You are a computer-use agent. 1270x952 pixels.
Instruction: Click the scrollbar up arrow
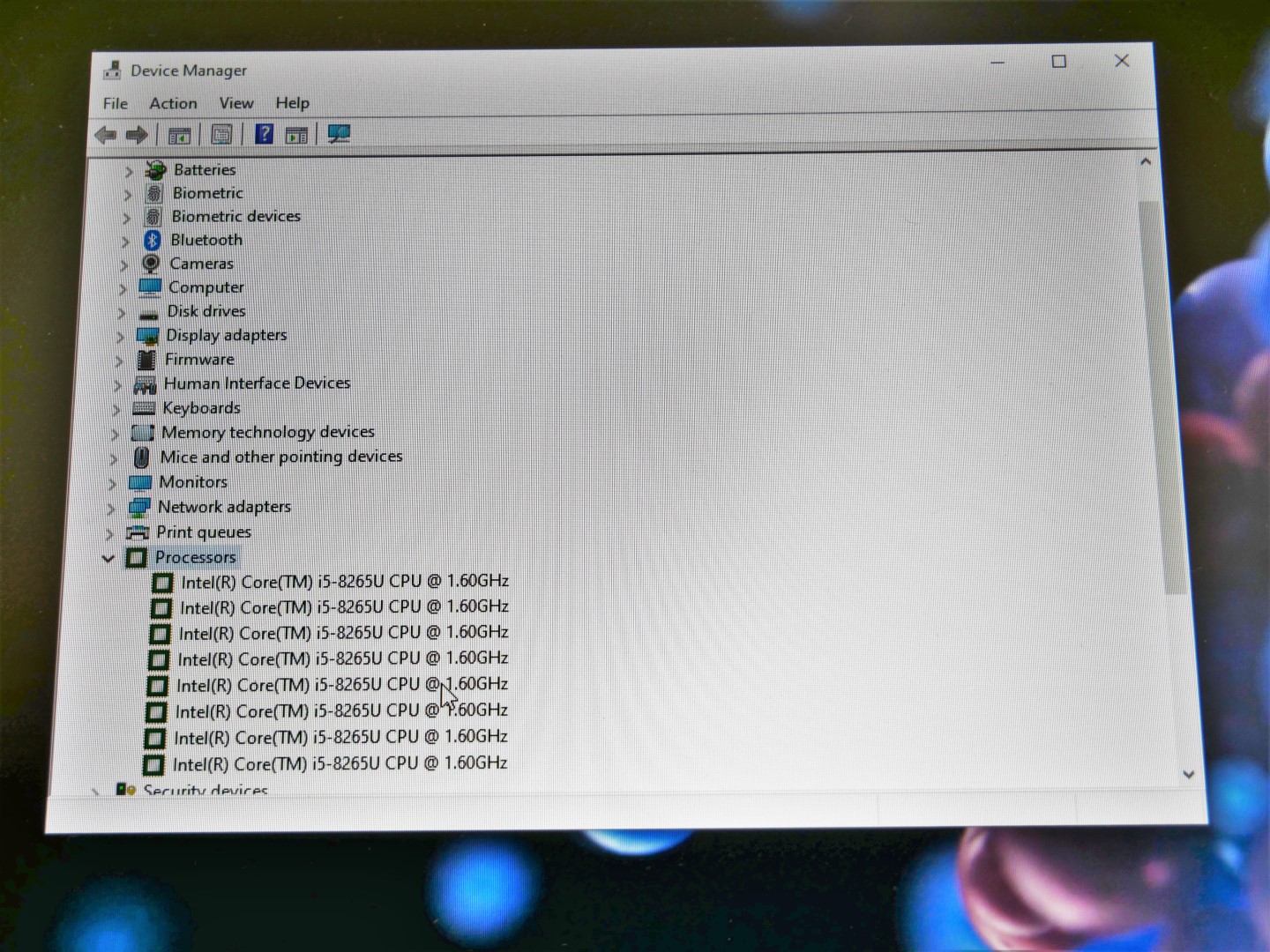coord(1146,162)
